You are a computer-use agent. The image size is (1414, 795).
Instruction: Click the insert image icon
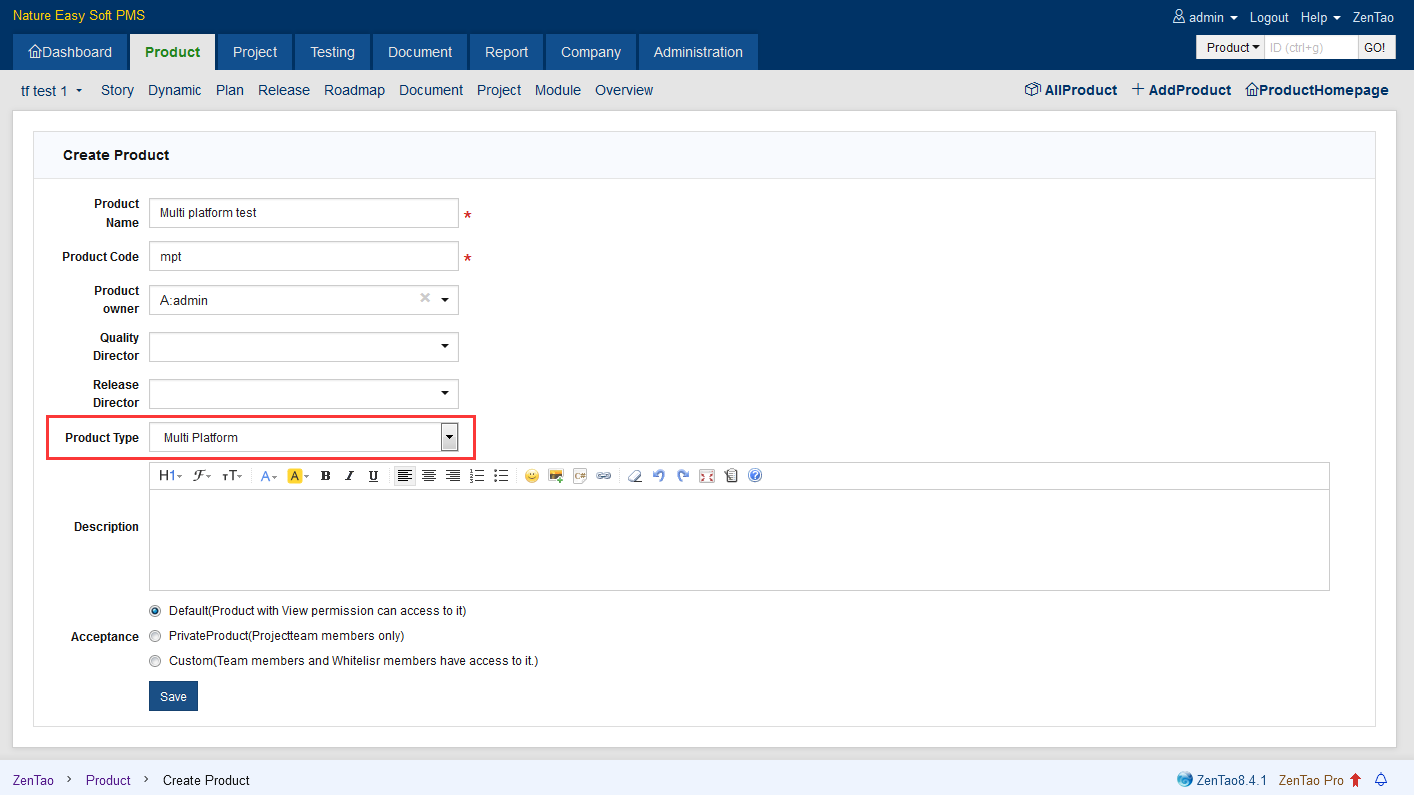pos(556,476)
